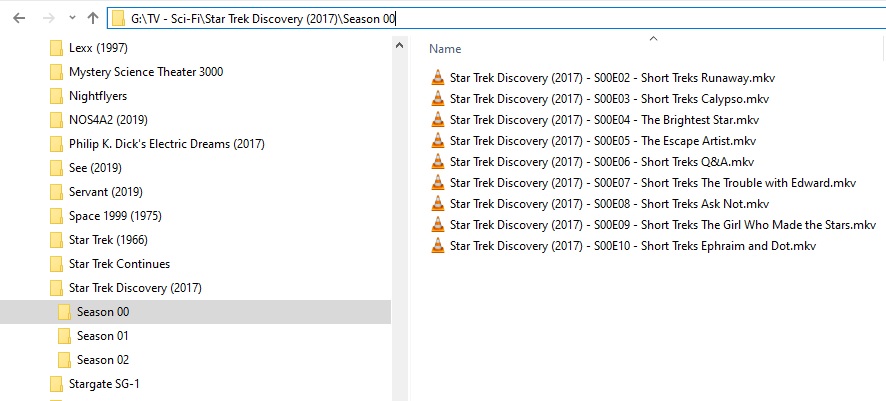Select VLC icon for S00E08 Ask Not

(438, 203)
